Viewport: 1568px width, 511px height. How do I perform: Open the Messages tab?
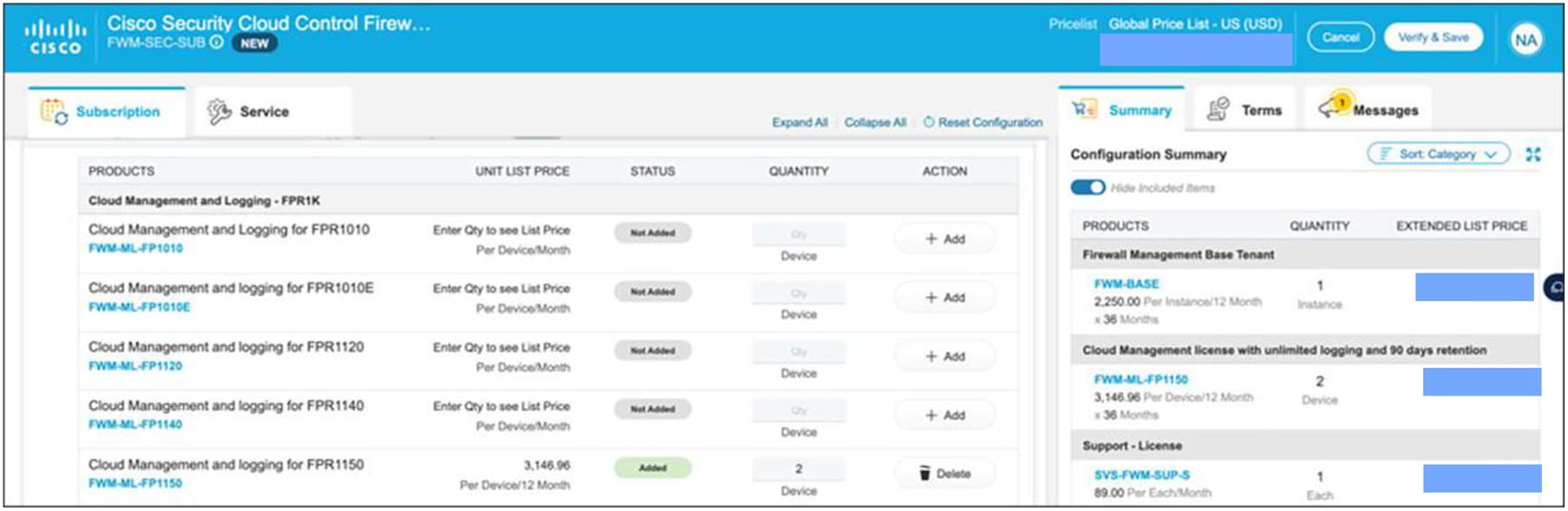click(1367, 110)
